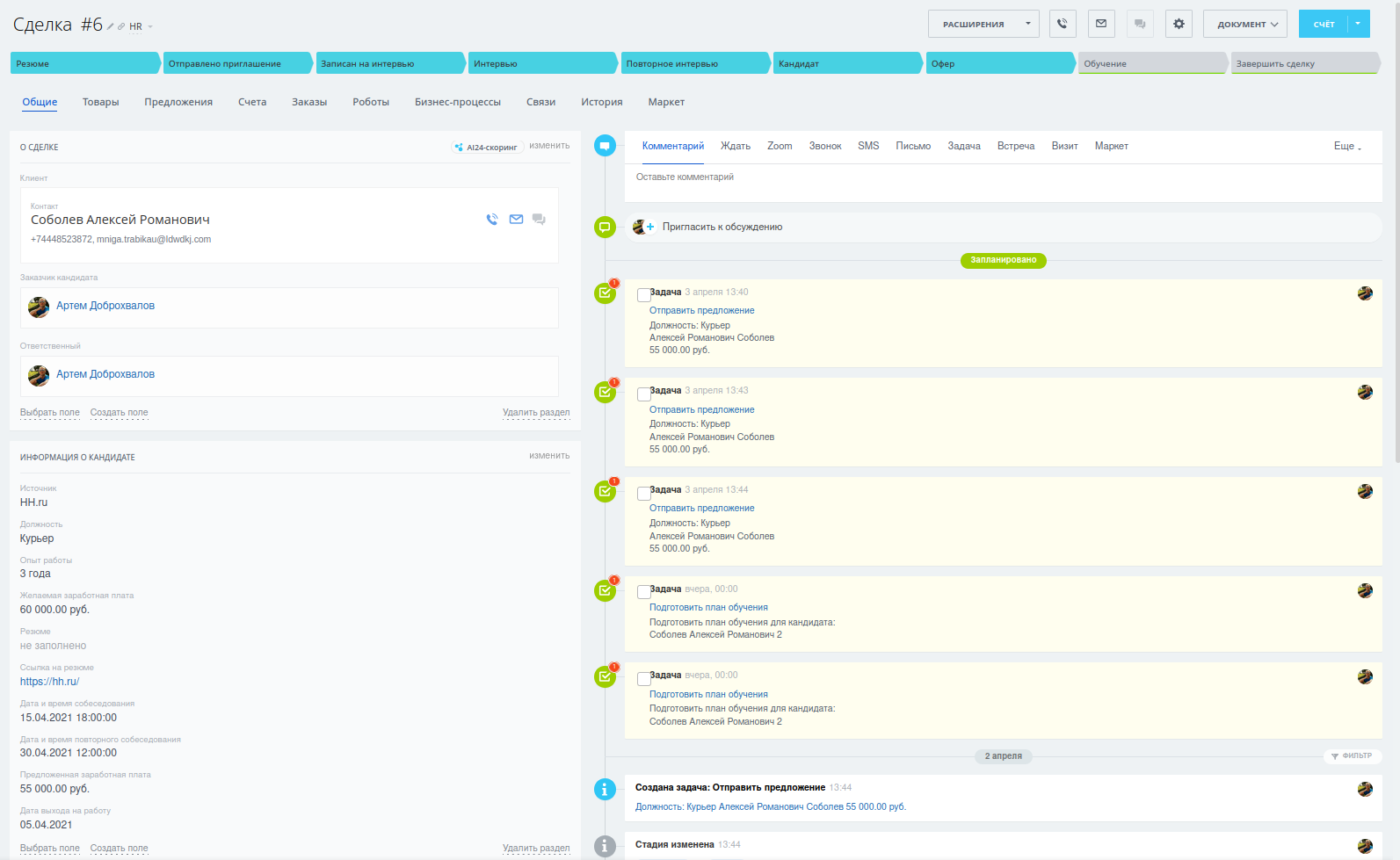The width and height of the screenshot is (1400, 860).
Task: Call contact Соболев using phone icon
Action: pyautogui.click(x=492, y=220)
